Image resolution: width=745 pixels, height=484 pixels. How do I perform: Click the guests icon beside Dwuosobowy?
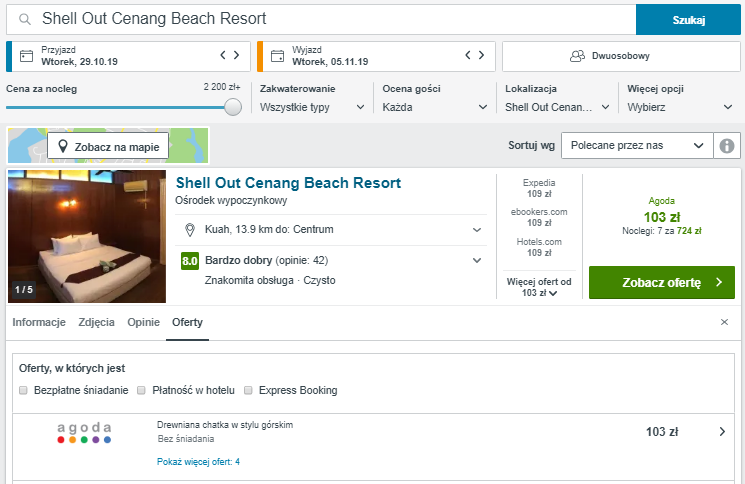577,56
